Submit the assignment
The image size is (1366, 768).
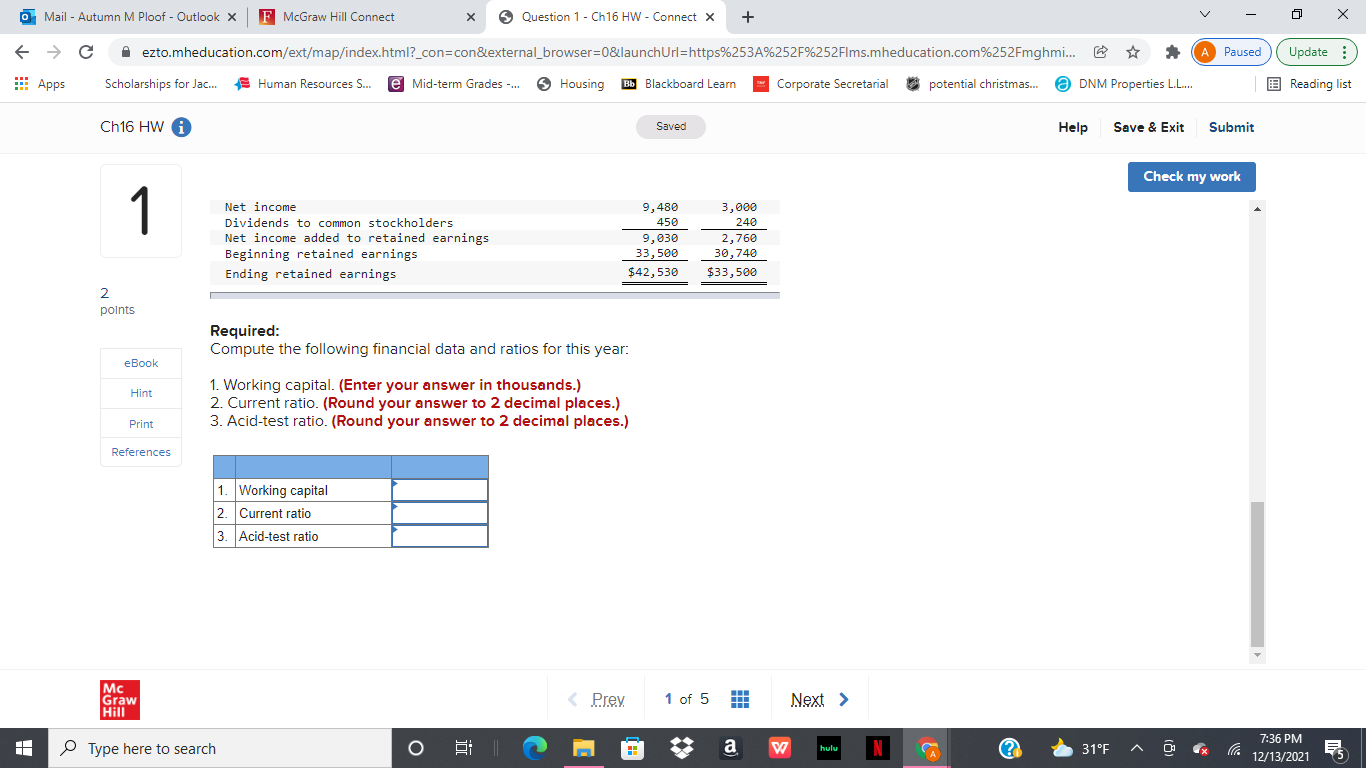point(1231,127)
